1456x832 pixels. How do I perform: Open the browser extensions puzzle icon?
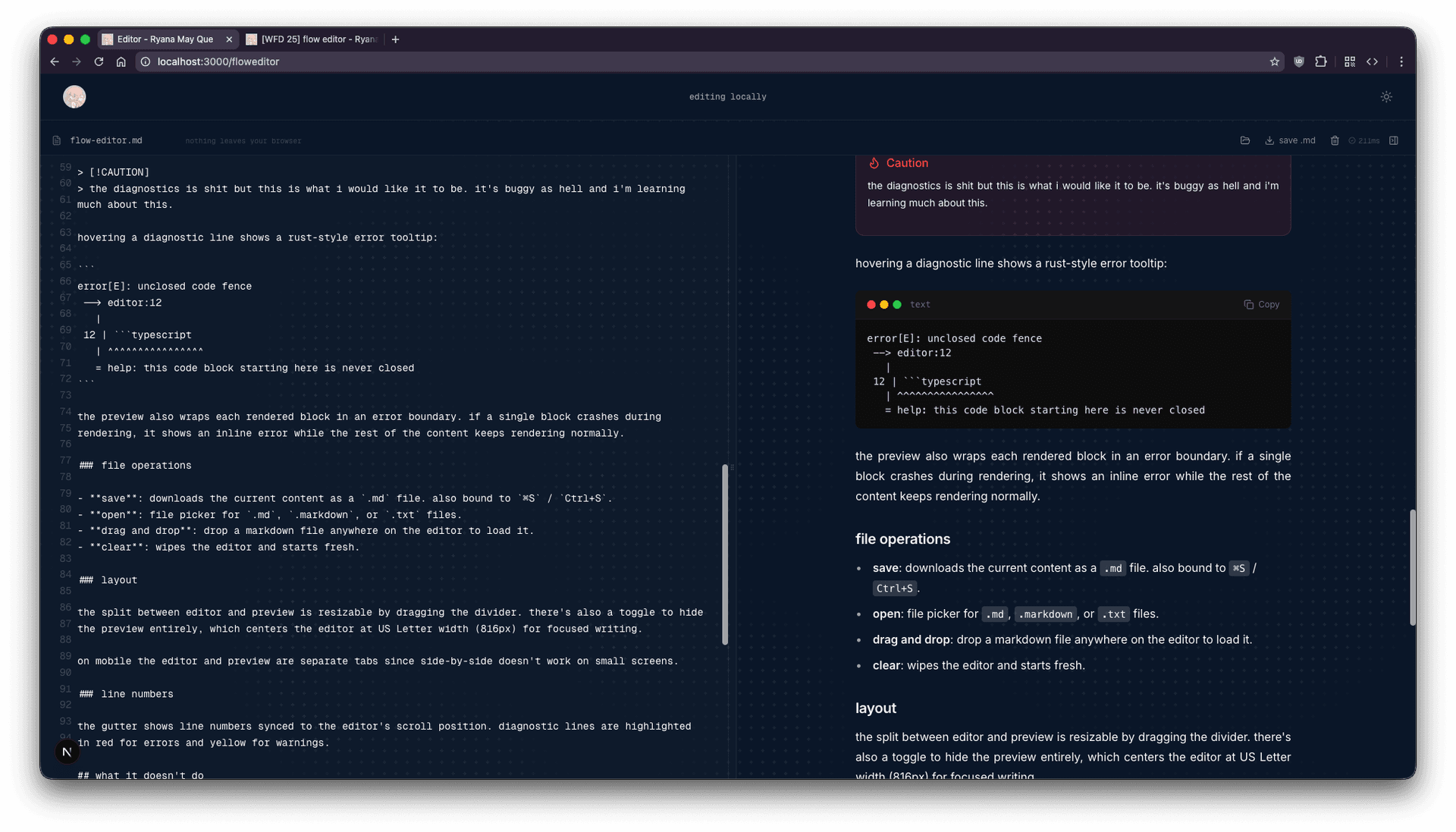1321,61
